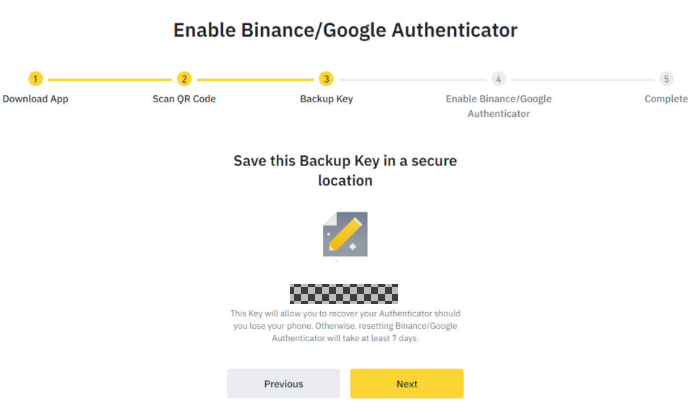Screen dimensions: 696x413
Task: Click the Save this Backup Key heading
Action: pos(345,171)
